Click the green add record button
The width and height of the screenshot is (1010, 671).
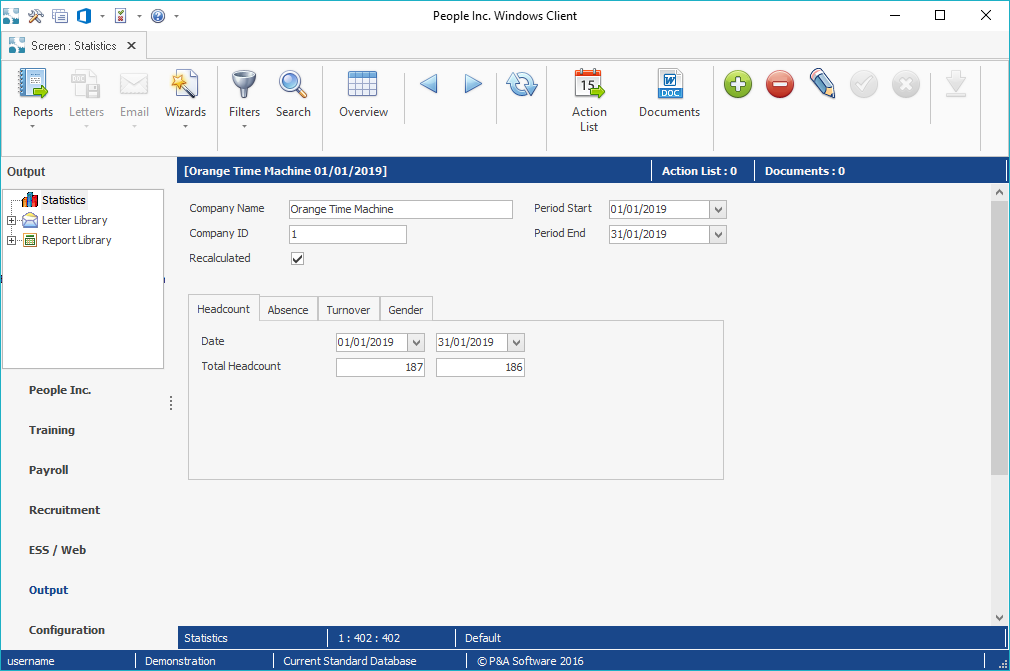click(x=738, y=85)
